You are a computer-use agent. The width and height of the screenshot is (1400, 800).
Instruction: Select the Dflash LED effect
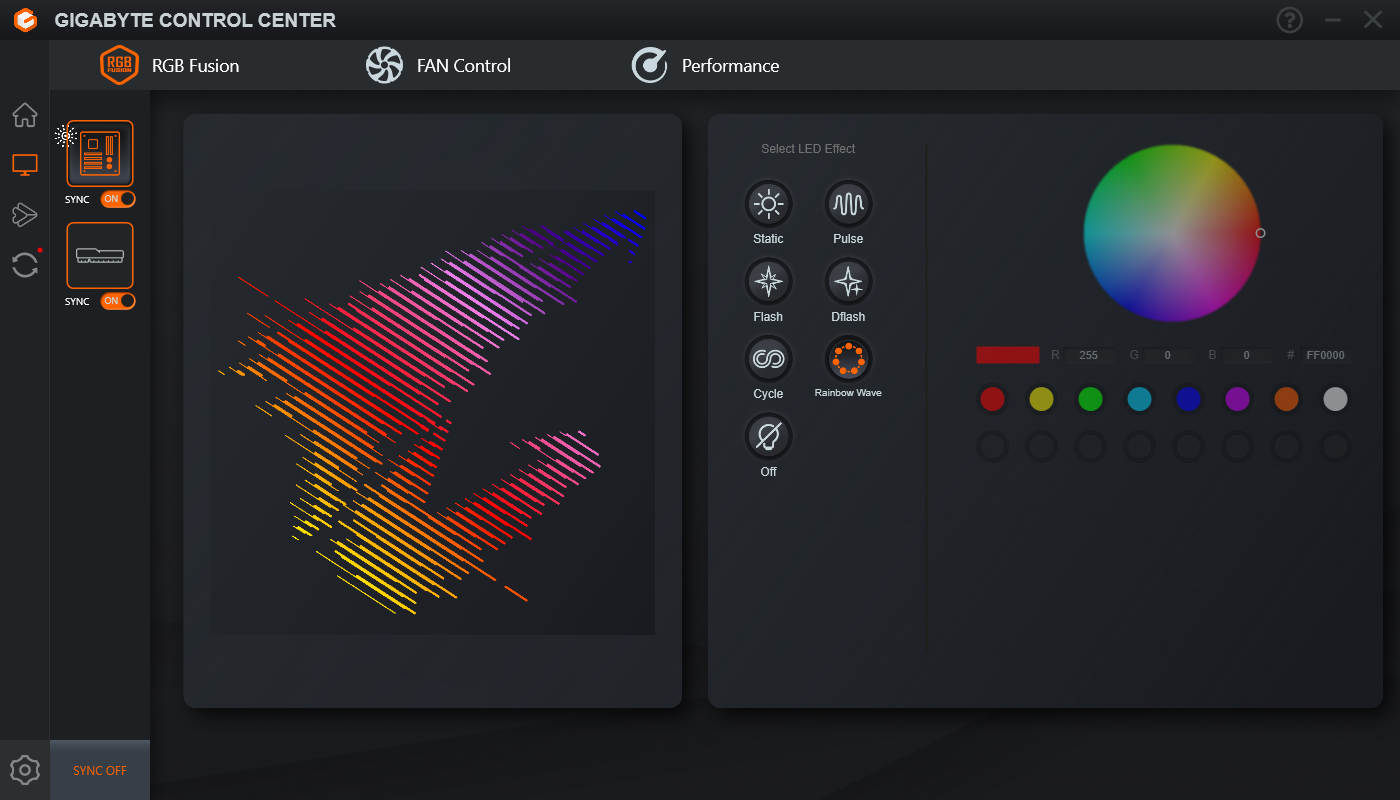pyautogui.click(x=848, y=282)
